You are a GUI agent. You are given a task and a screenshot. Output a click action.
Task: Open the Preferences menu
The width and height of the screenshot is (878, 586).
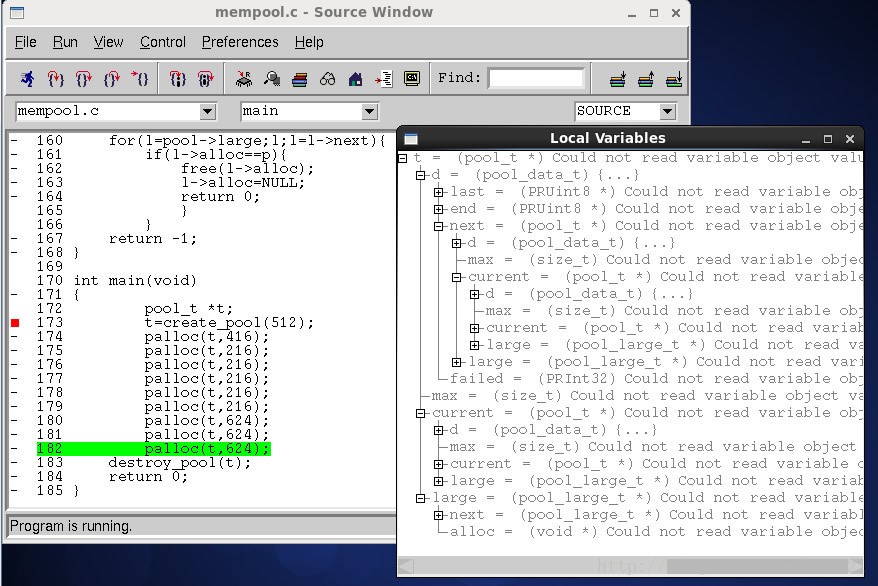(x=240, y=42)
